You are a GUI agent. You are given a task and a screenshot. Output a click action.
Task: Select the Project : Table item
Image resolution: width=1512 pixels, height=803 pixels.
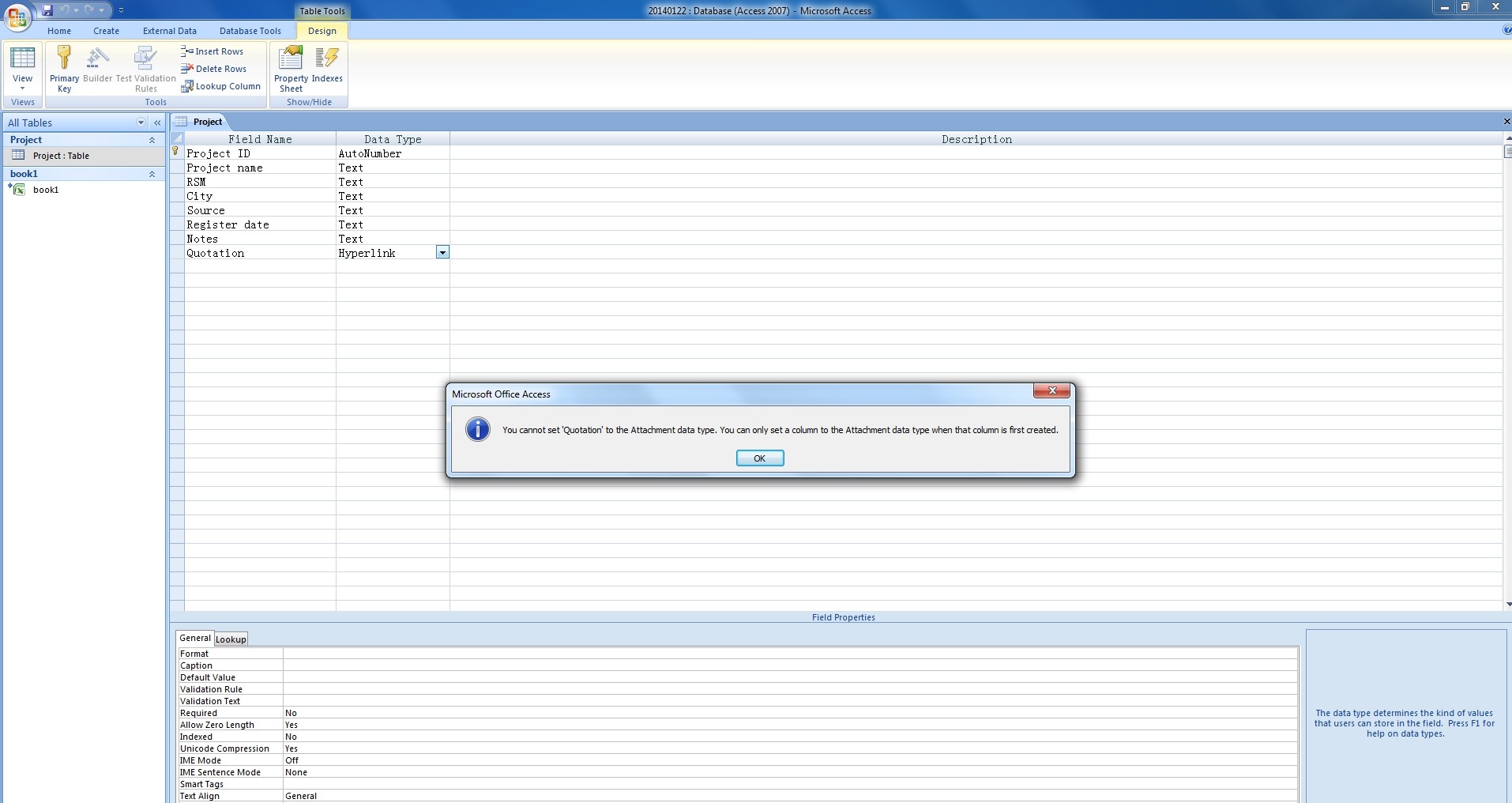click(84, 156)
